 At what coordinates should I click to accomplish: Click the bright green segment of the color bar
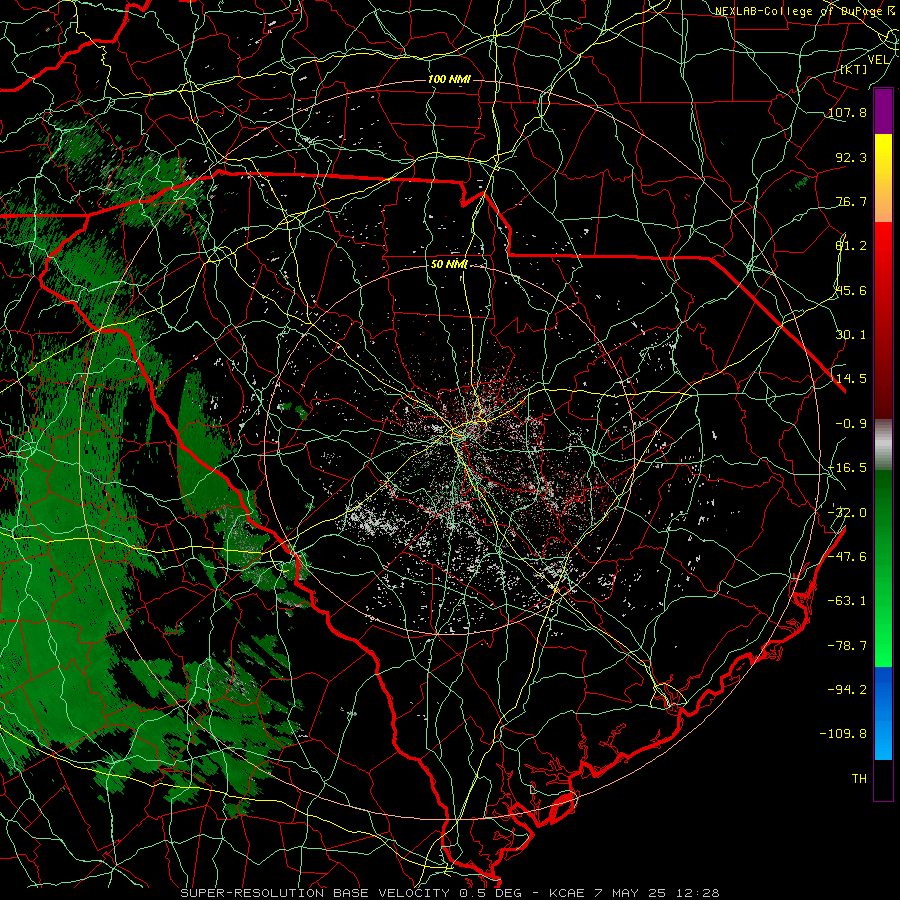(883, 568)
